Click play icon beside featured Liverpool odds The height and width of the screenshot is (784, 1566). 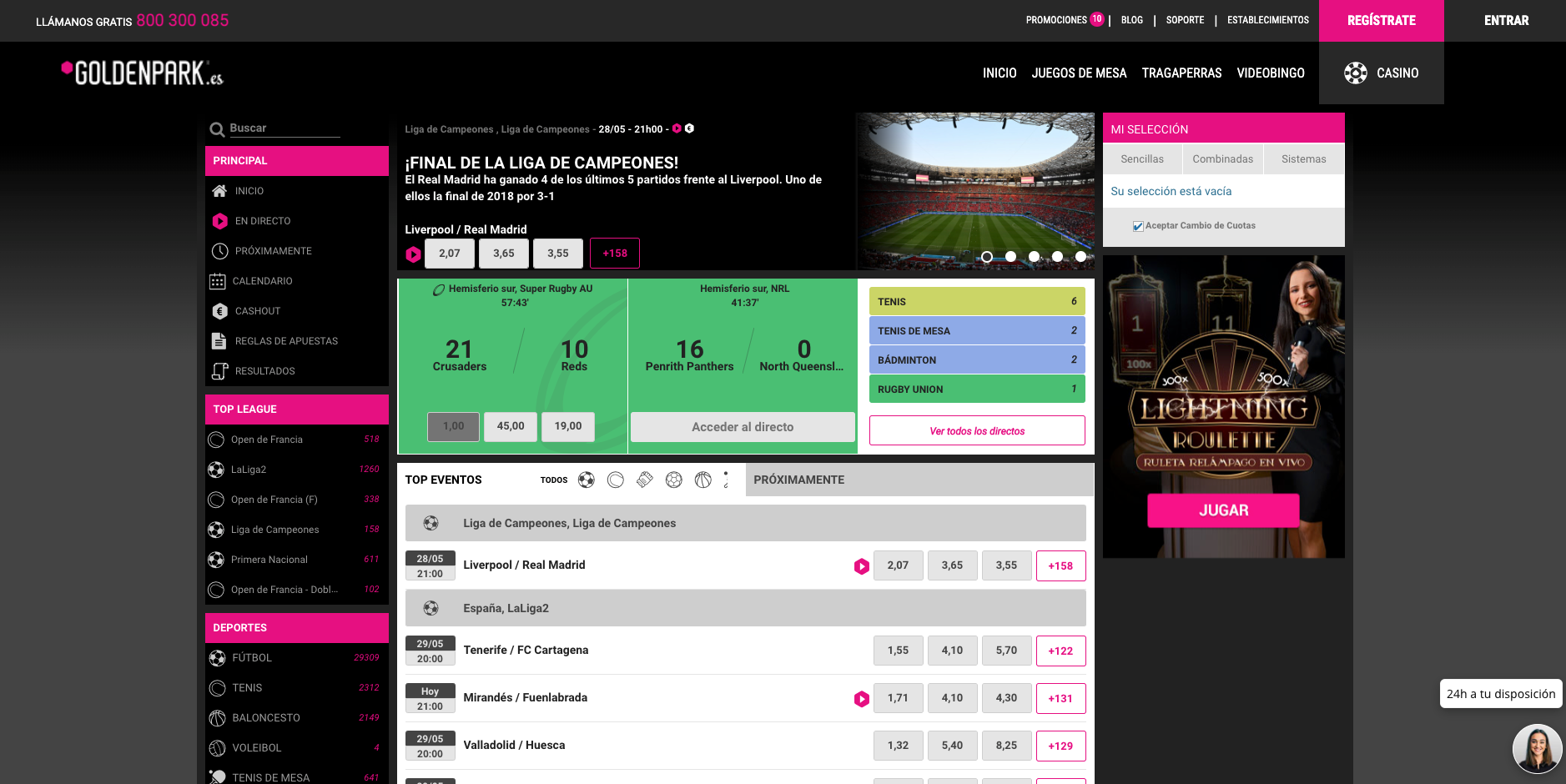[413, 254]
